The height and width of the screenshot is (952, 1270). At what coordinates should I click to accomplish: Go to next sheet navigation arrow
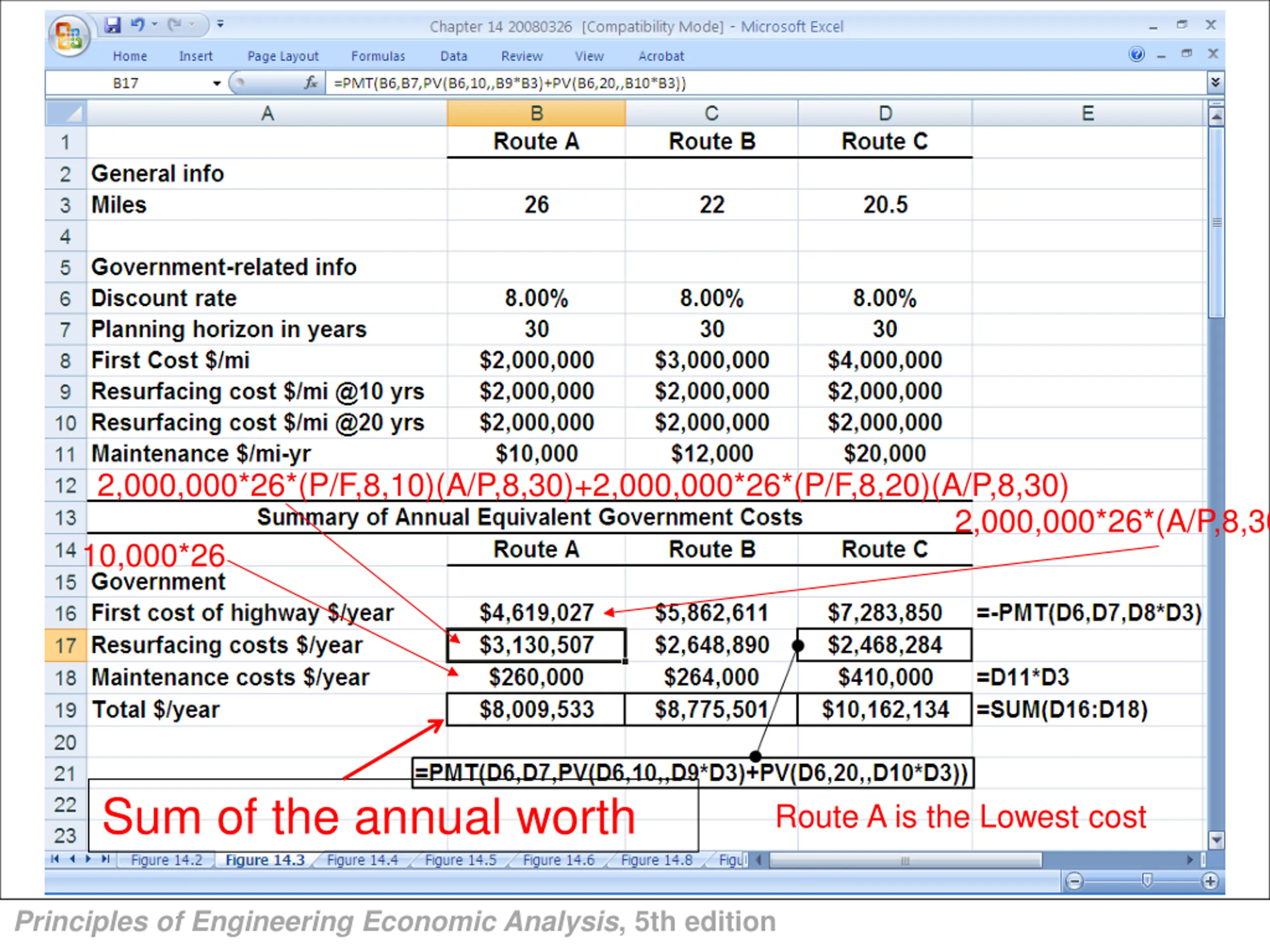pyautogui.click(x=88, y=859)
